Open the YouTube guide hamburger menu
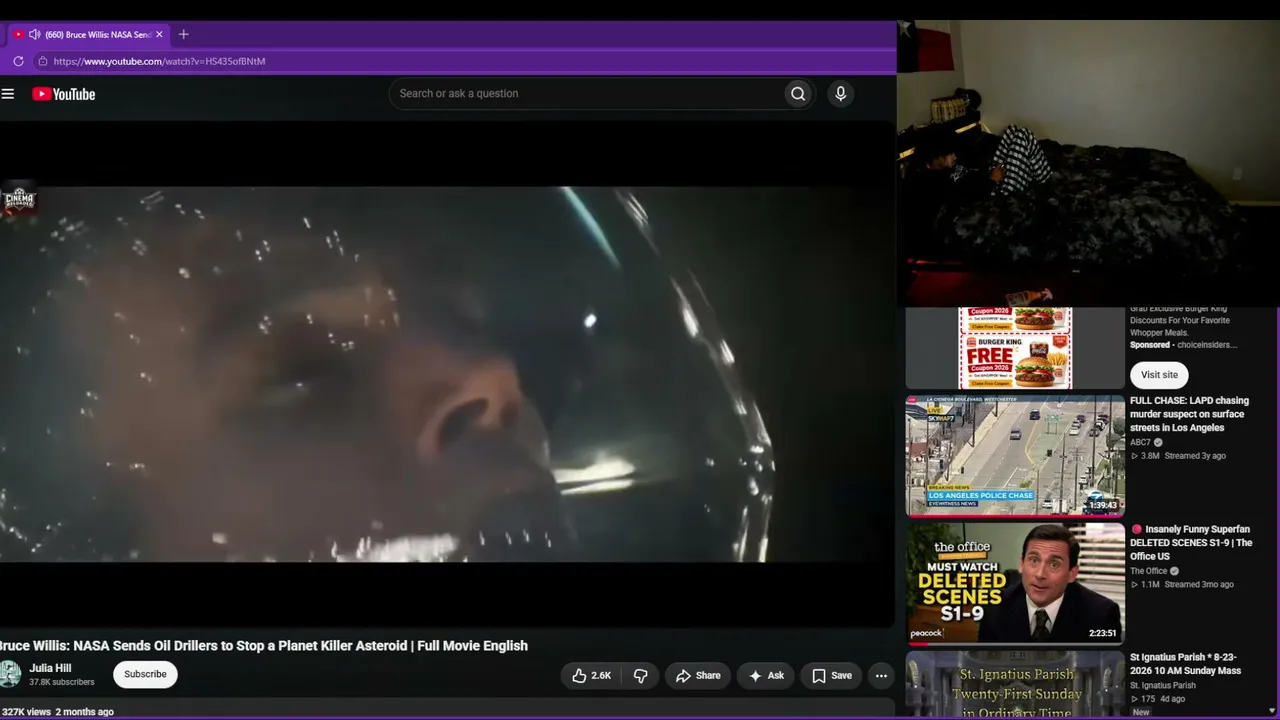1280x720 pixels. pyautogui.click(x=8, y=94)
